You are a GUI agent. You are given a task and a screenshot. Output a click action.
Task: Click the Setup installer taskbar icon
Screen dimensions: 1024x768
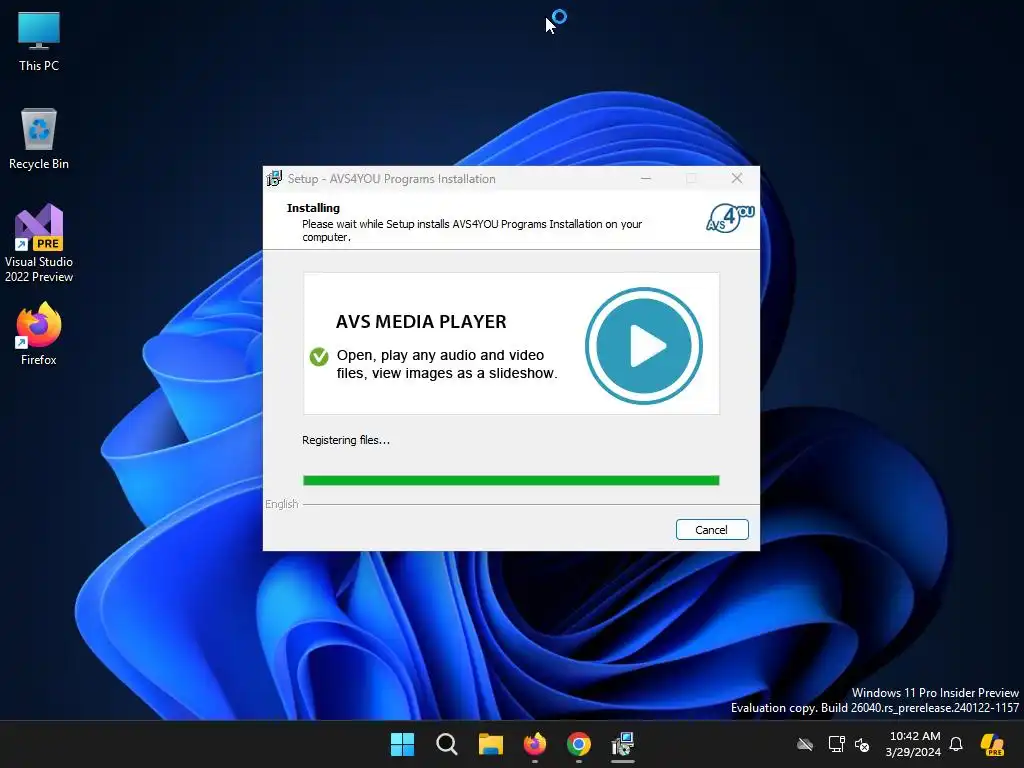pyautogui.click(x=623, y=744)
